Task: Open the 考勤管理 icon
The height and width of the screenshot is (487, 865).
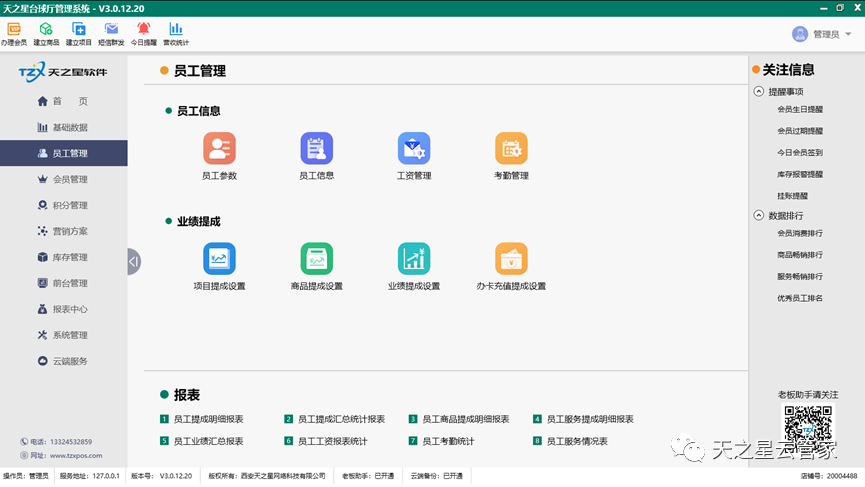Action: (x=511, y=149)
